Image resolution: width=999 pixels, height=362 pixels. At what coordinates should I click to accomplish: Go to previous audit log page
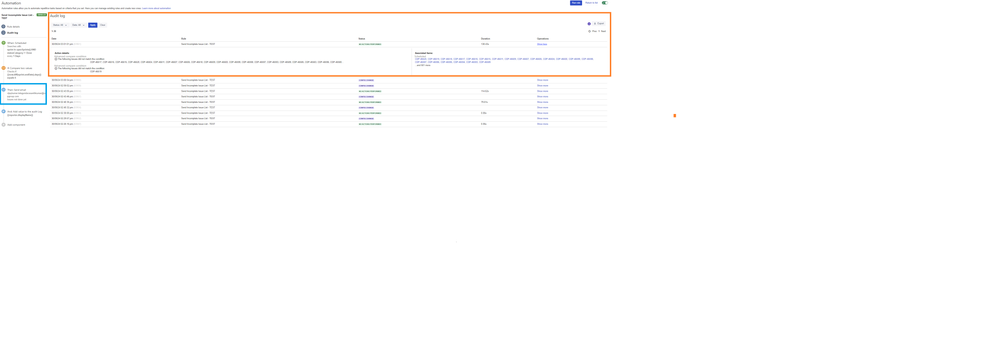(x=593, y=31)
